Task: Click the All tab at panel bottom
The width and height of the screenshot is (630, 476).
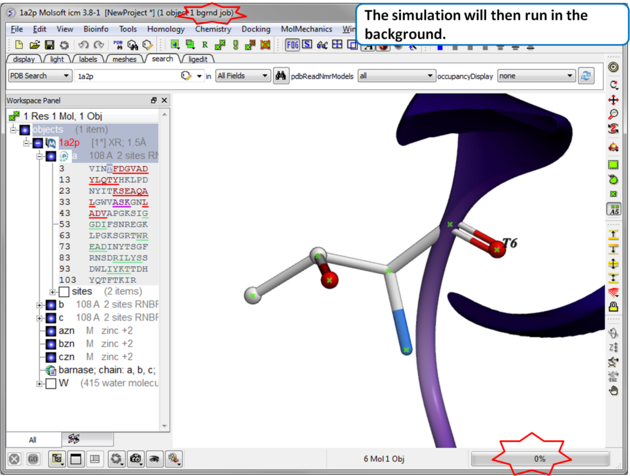Action: [32, 439]
